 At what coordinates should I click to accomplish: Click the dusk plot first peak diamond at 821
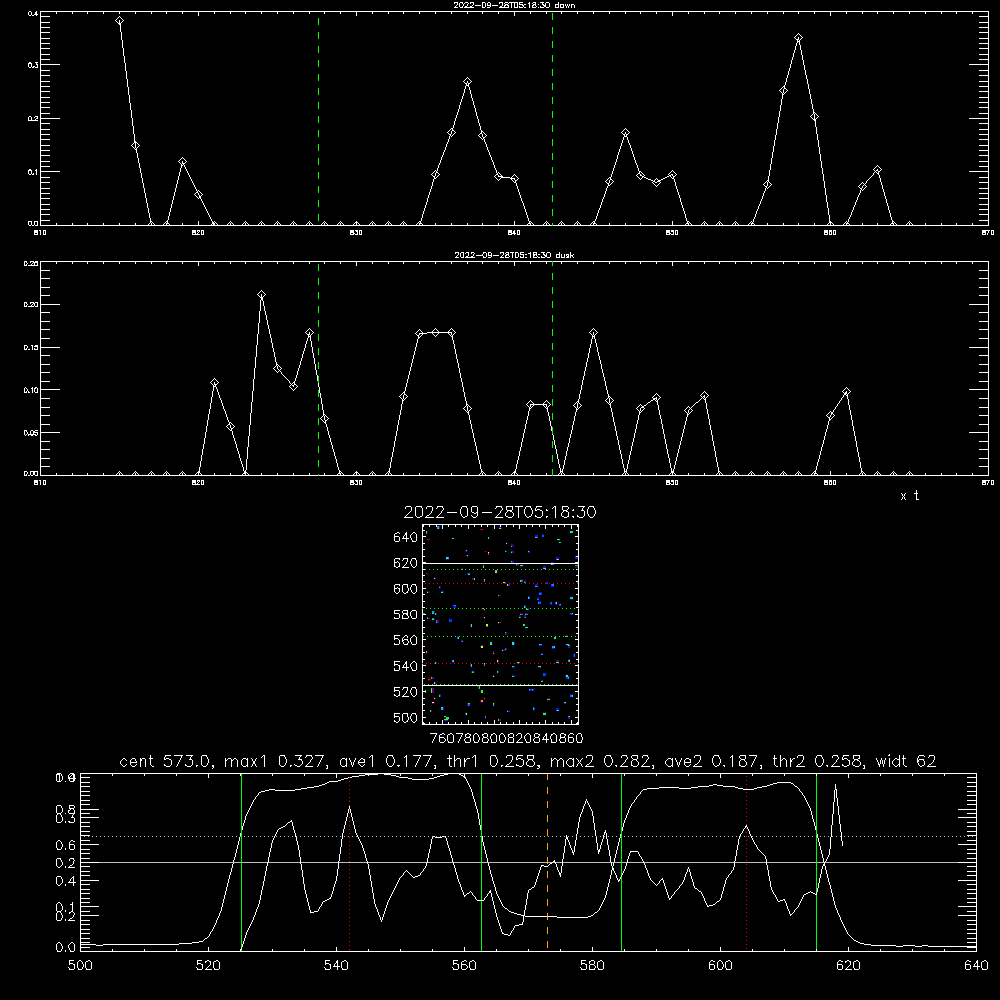tap(214, 383)
